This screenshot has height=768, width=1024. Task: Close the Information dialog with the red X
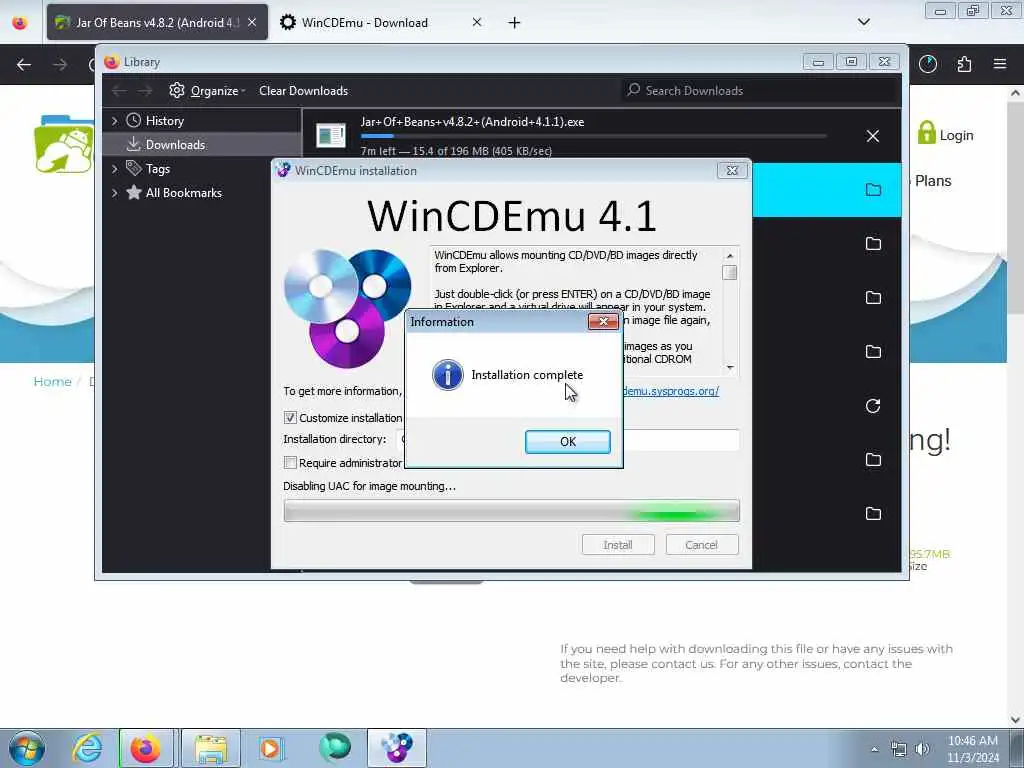(x=603, y=321)
